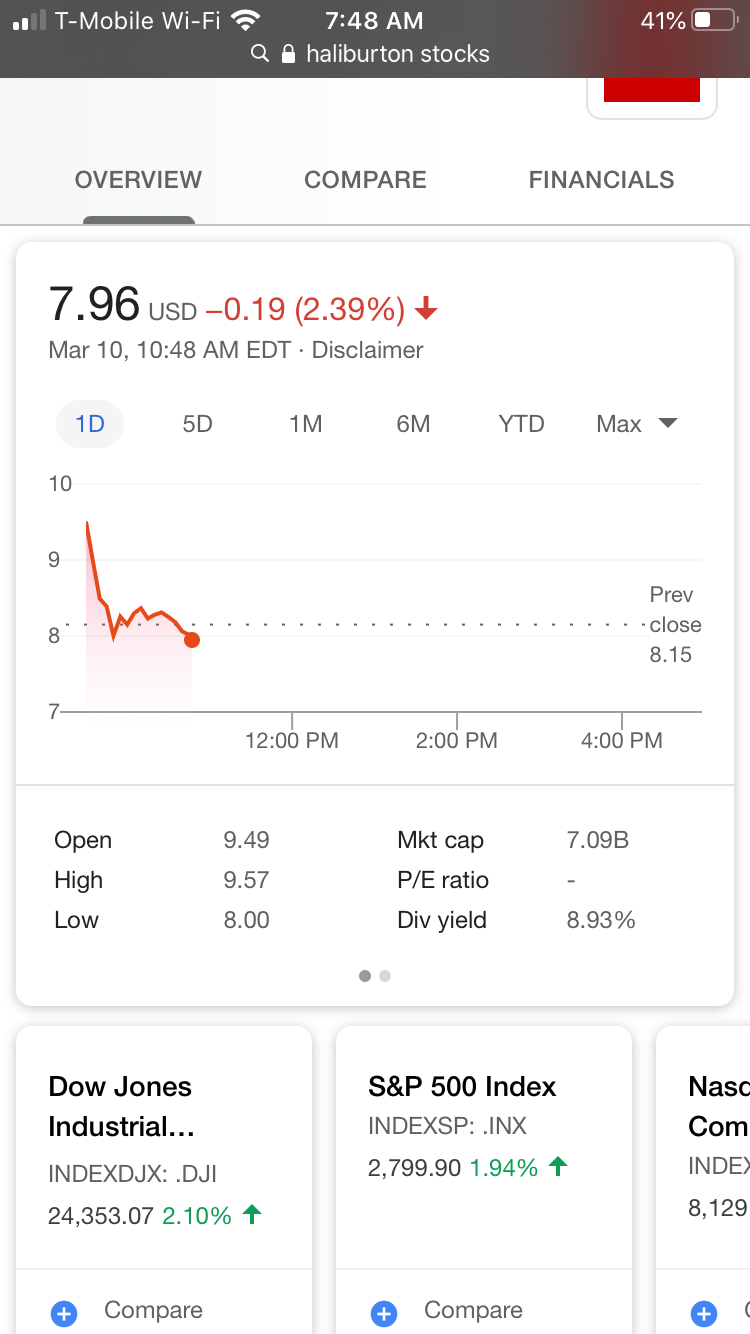
Task: Tap the red down arrow beside price change
Action: click(x=427, y=311)
